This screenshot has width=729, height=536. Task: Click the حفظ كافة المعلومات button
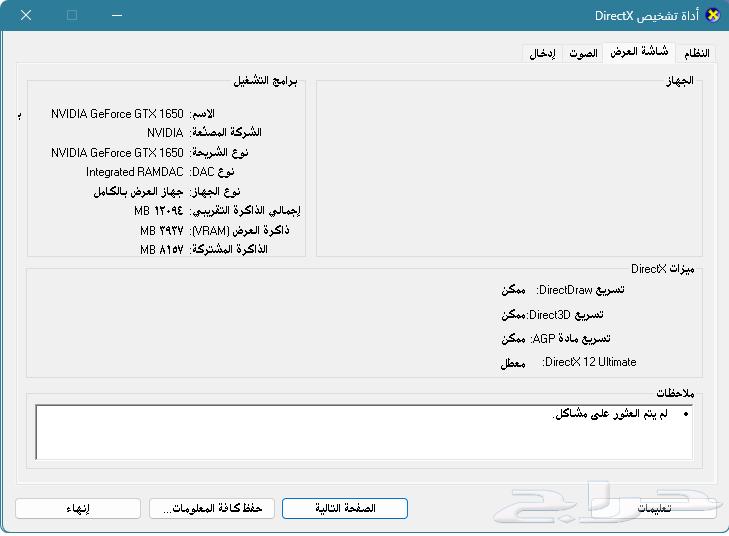[212, 508]
